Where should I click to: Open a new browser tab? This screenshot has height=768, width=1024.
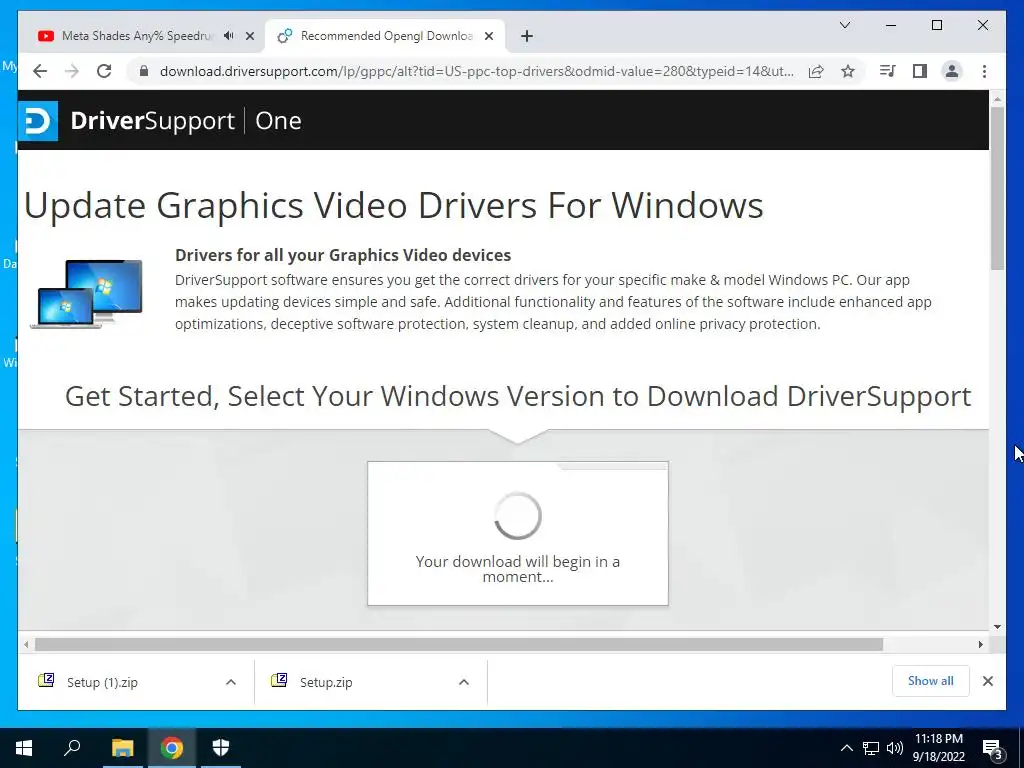tap(527, 36)
